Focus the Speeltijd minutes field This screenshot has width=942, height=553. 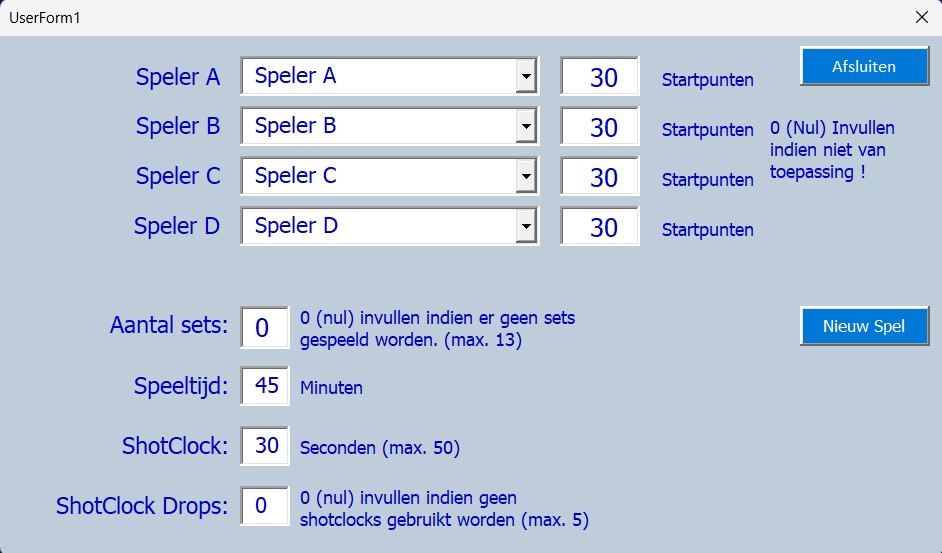[265, 386]
